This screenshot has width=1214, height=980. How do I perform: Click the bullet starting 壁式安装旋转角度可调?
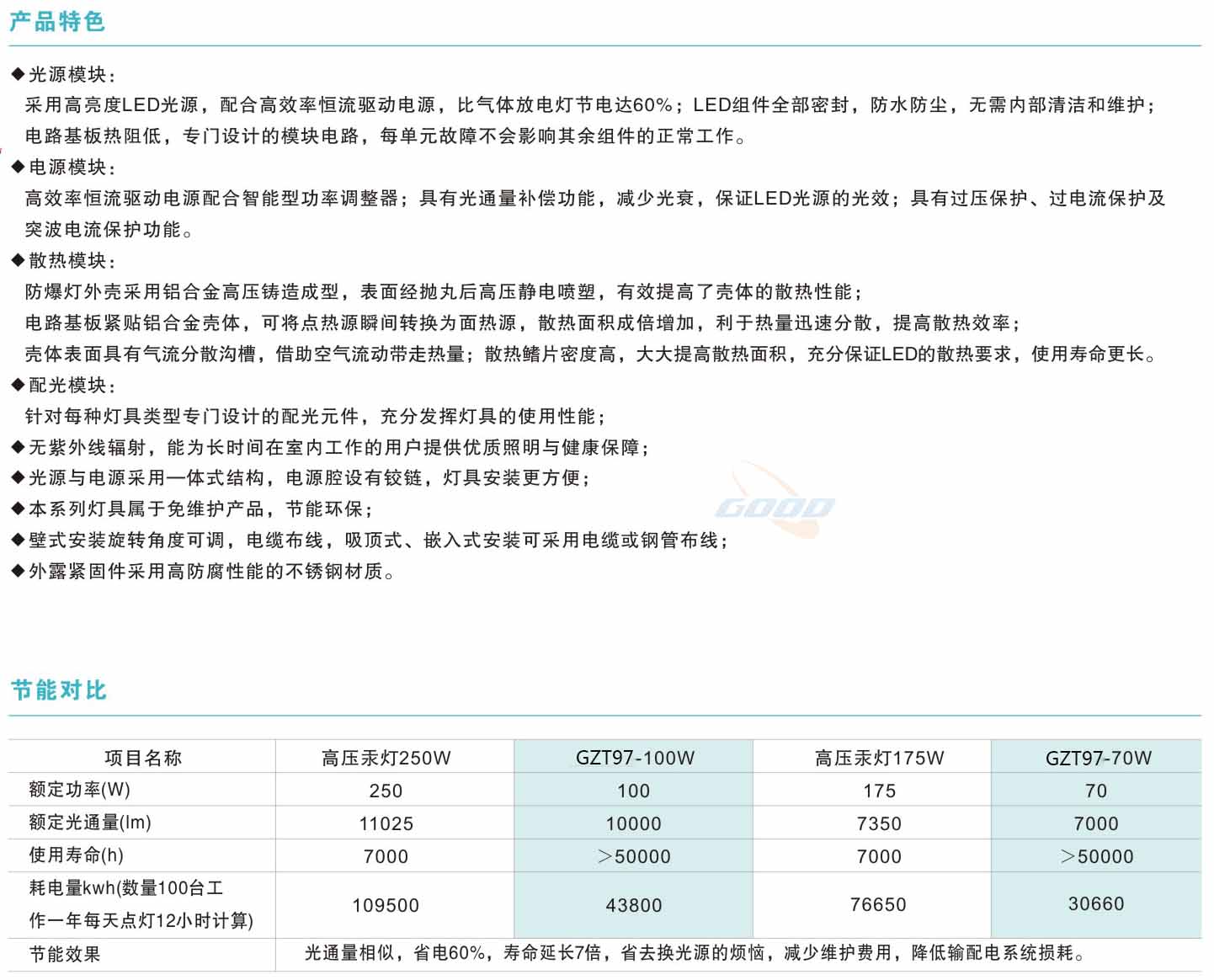370,541
